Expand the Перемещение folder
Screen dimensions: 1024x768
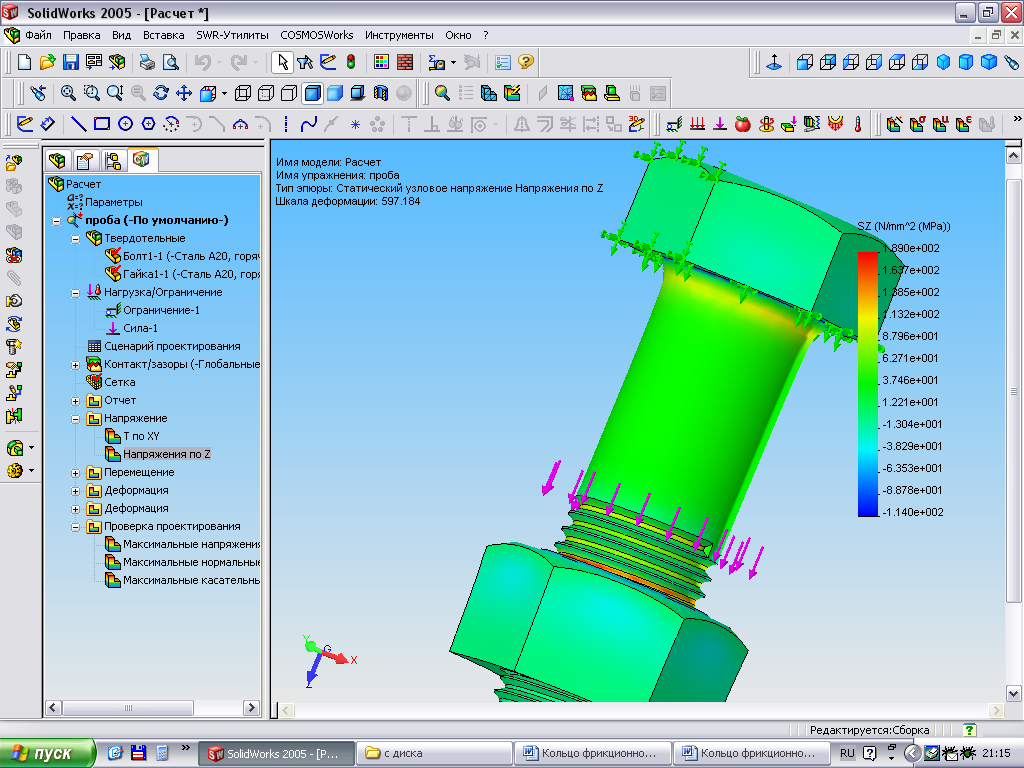tap(76, 473)
